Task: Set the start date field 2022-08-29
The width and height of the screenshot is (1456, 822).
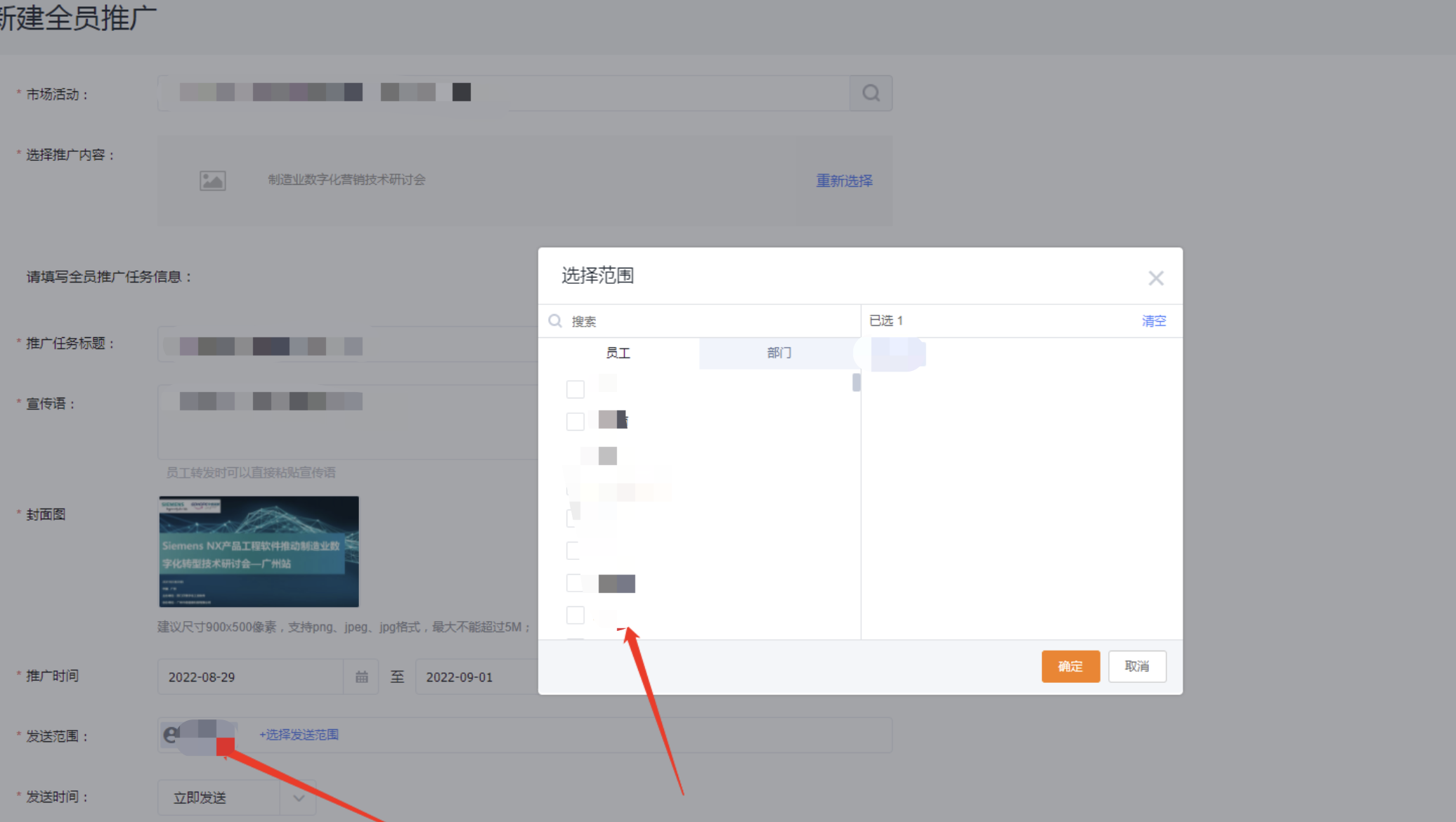Action: coord(251,677)
